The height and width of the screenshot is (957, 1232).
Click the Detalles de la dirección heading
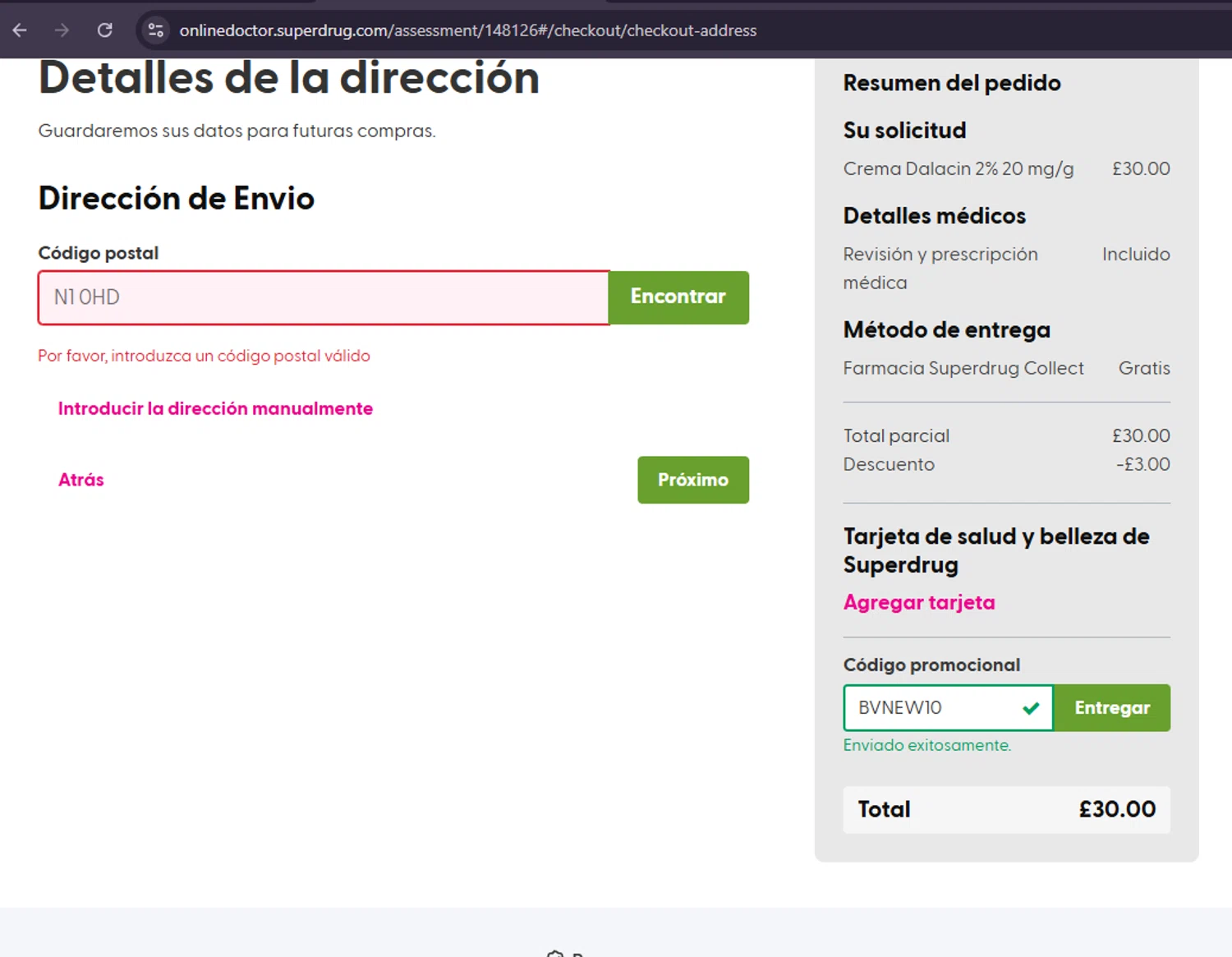click(x=289, y=78)
